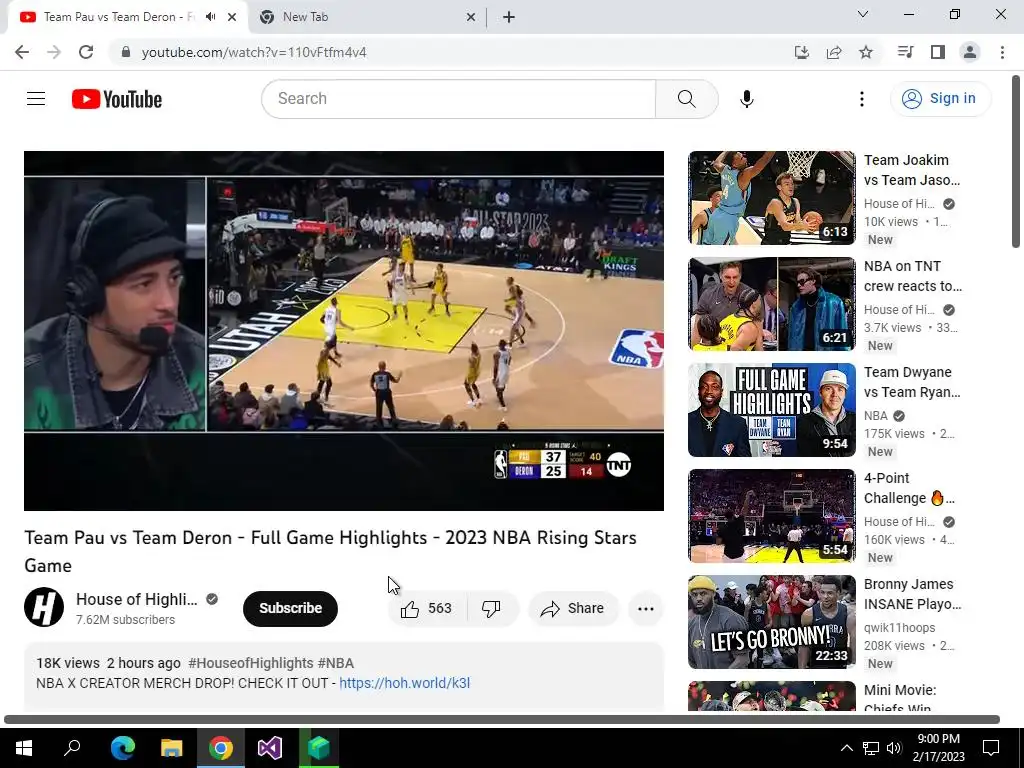Image resolution: width=1024 pixels, height=768 pixels.
Task: Go forward in browser history
Action: (x=54, y=52)
